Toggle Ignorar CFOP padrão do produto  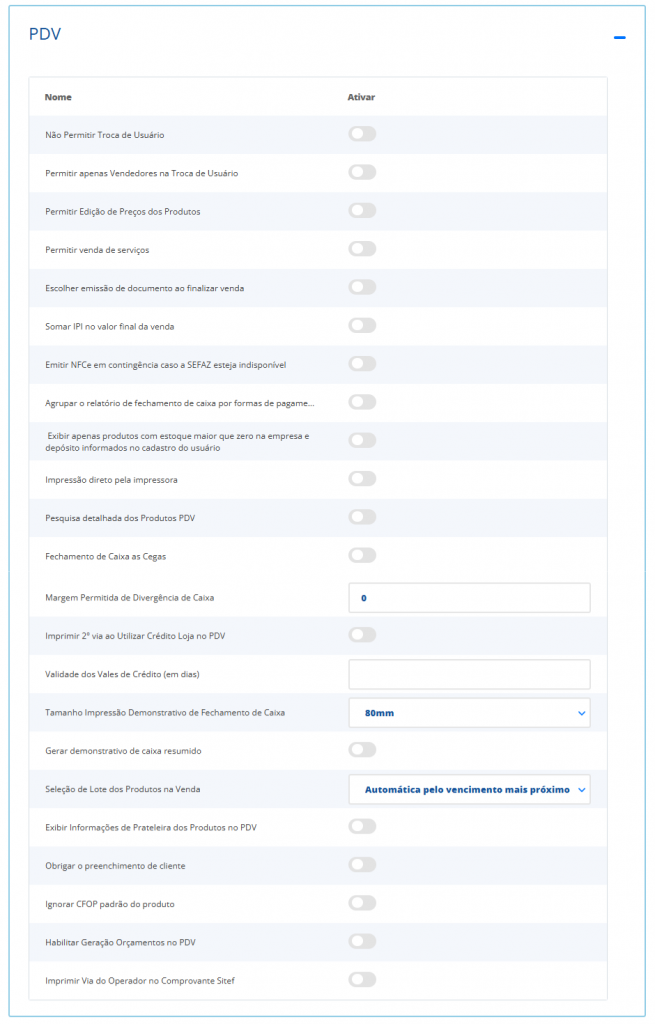coord(362,903)
